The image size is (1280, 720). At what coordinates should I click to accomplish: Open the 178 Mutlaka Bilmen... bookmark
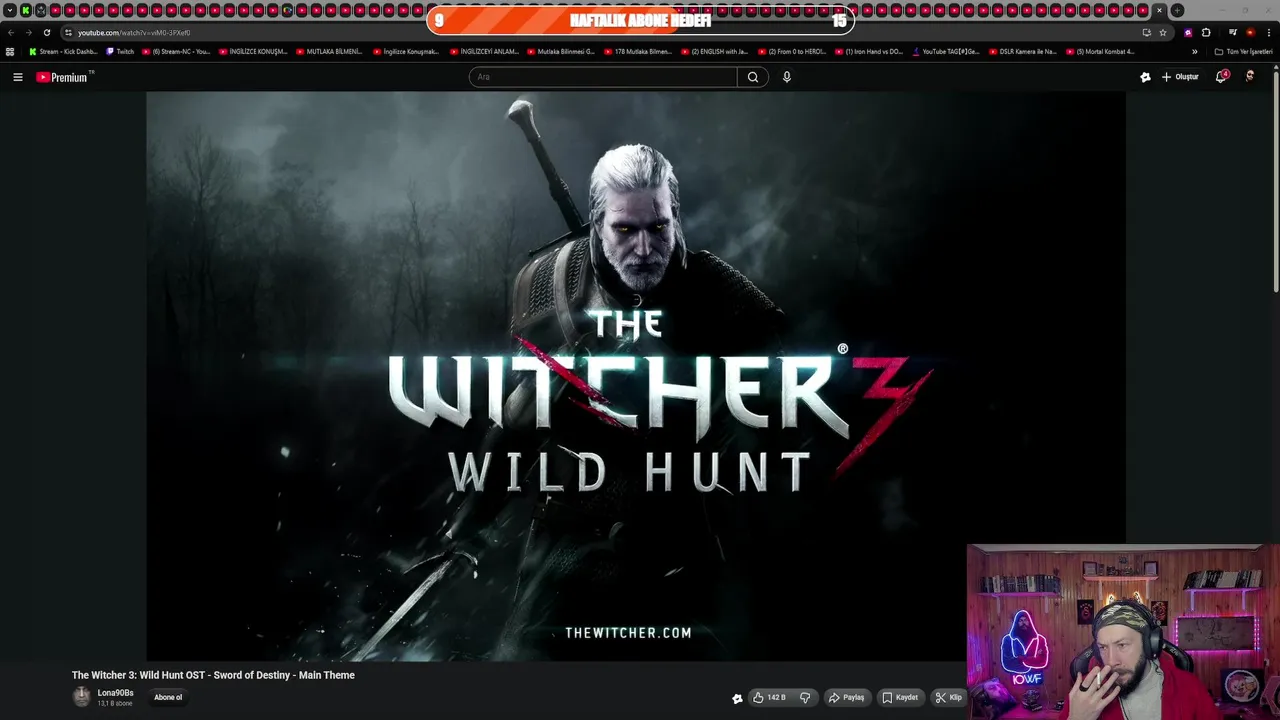pyautogui.click(x=638, y=51)
